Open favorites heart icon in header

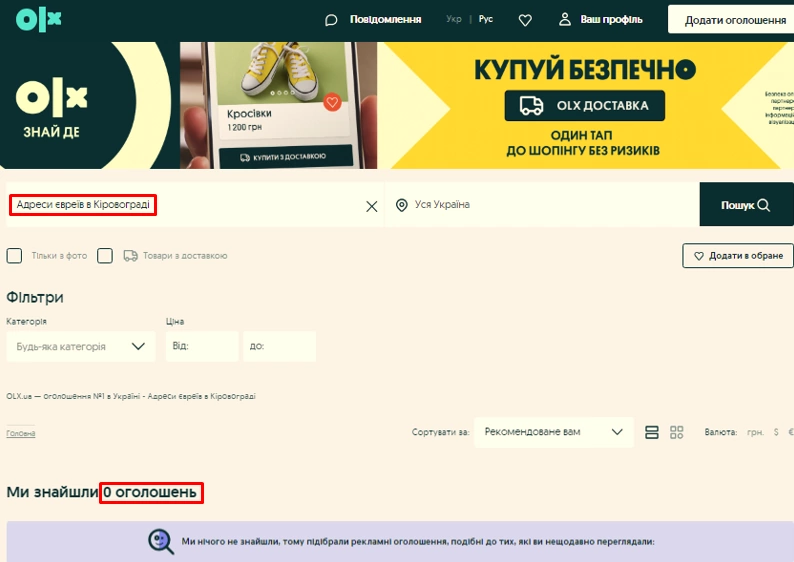pyautogui.click(x=525, y=20)
